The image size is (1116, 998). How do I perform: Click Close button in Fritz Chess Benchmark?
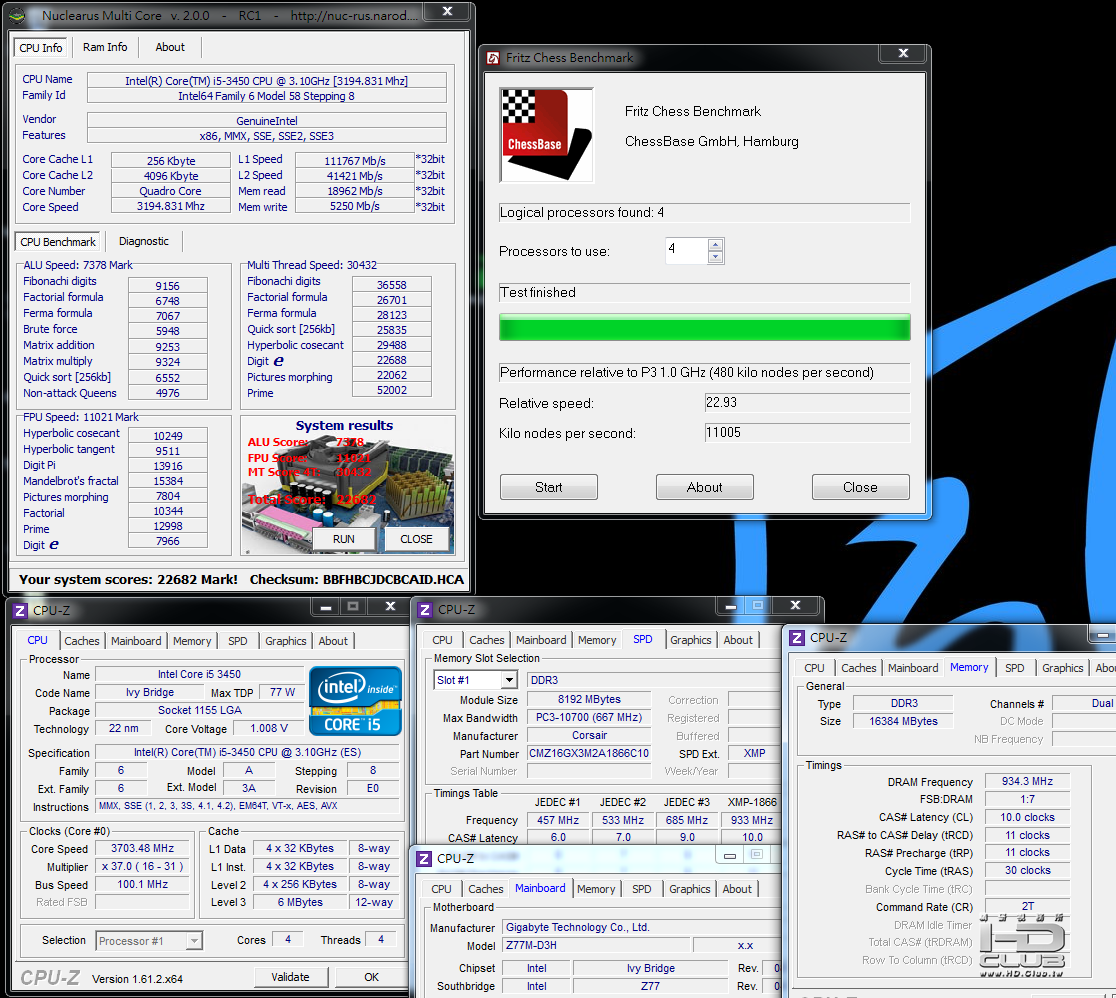coord(860,487)
